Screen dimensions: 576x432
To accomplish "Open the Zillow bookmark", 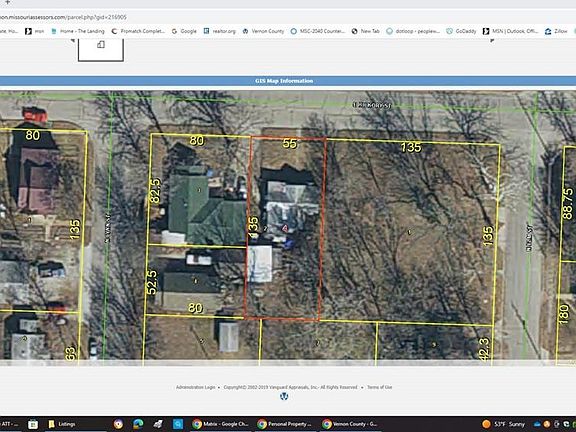I will pyautogui.click(x=556, y=31).
